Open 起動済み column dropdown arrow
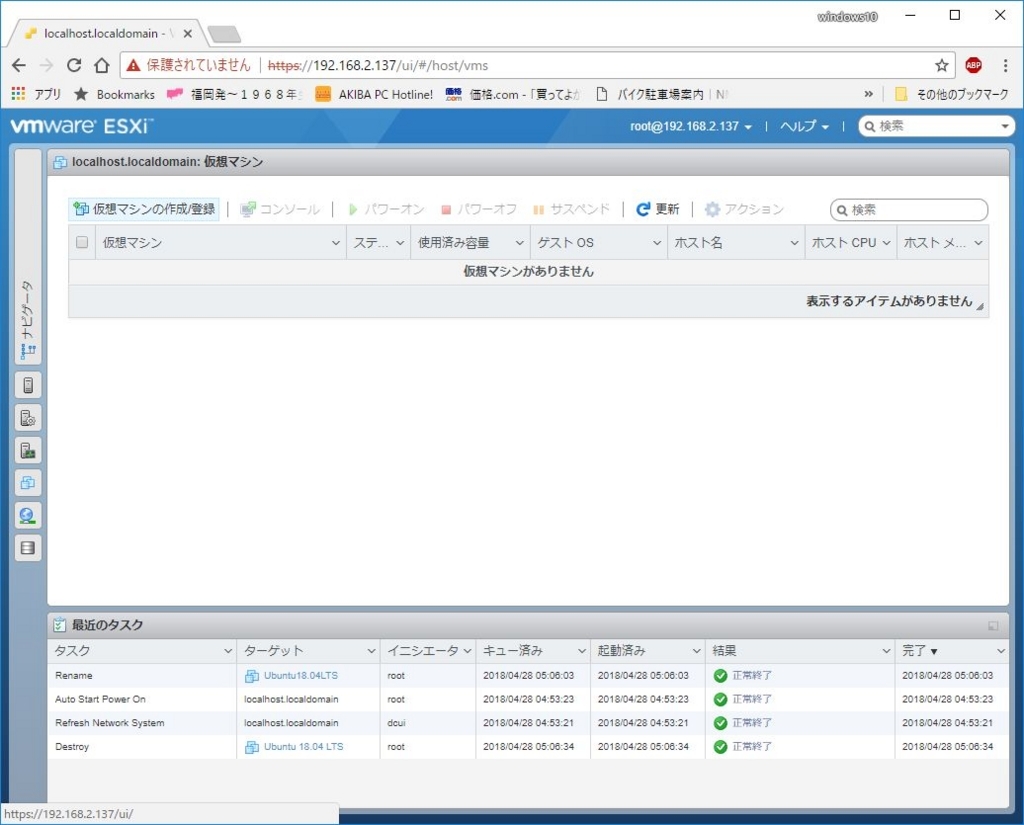Image resolution: width=1024 pixels, height=825 pixels. coord(697,651)
